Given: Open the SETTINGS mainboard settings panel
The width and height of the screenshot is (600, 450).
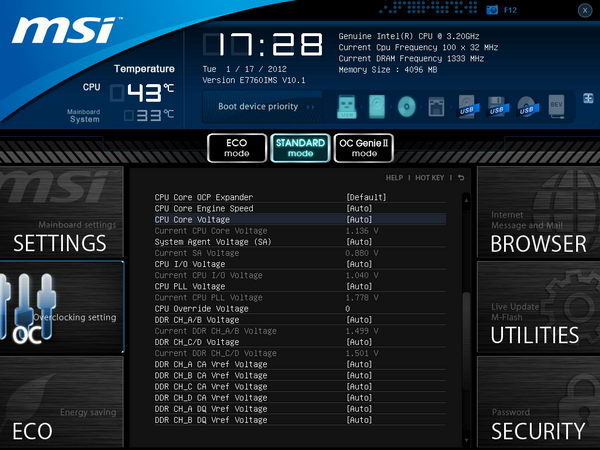Looking at the screenshot, I should click(62, 212).
